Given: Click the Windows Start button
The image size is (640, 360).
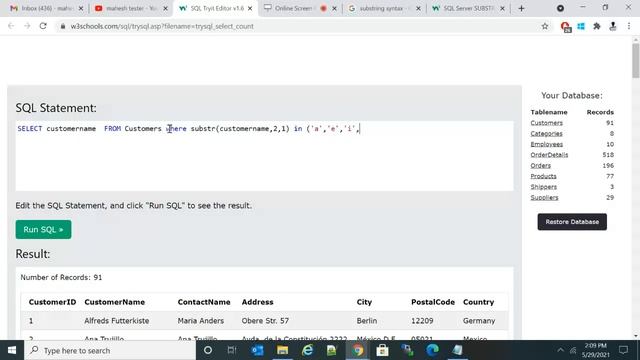Looking at the screenshot, I should [x=12, y=350].
